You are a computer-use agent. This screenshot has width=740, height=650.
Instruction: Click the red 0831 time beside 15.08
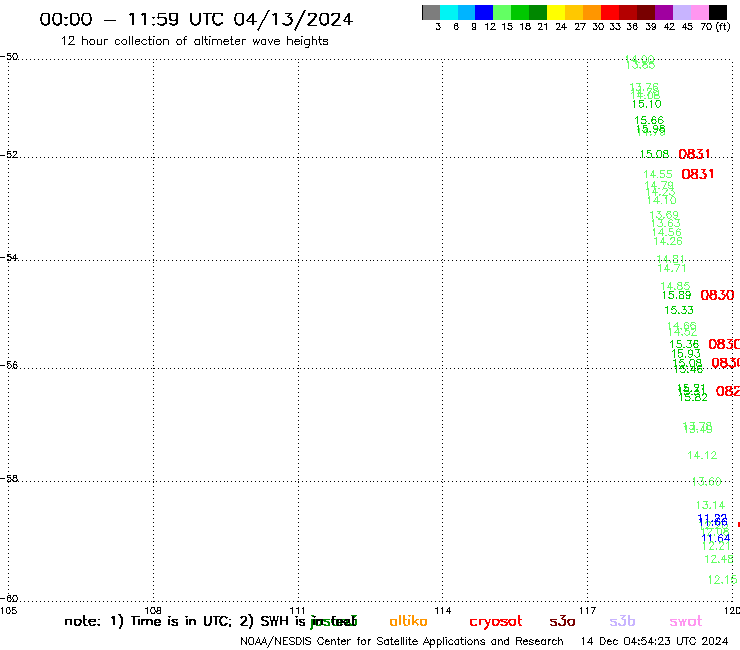point(694,154)
